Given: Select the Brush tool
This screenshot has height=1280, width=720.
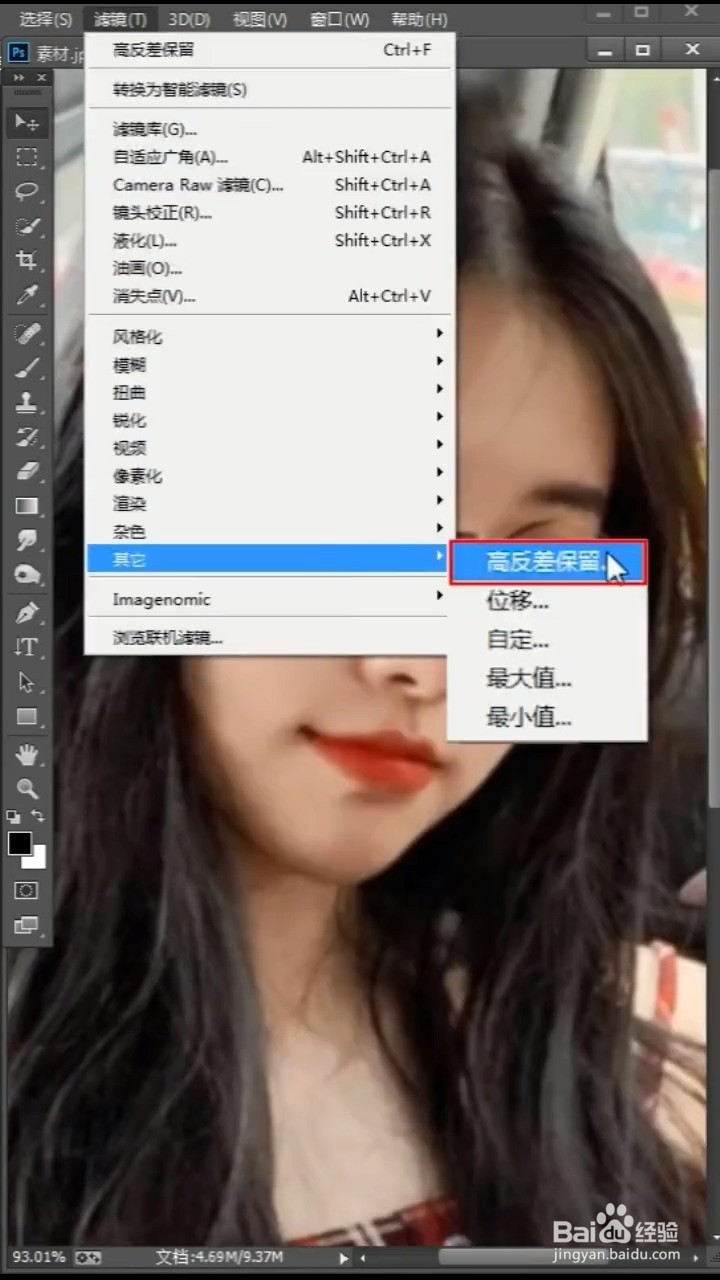Looking at the screenshot, I should [x=27, y=367].
